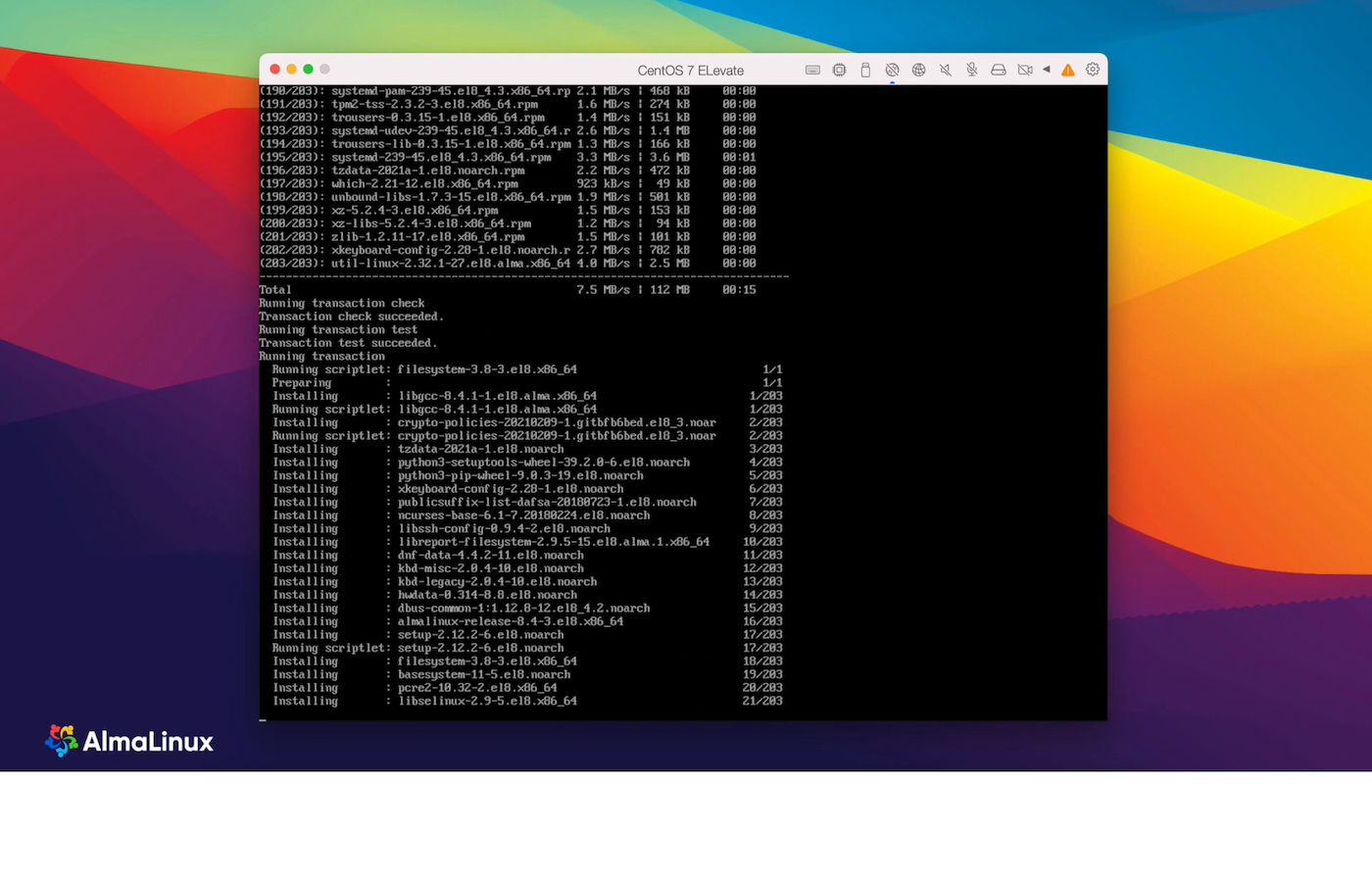Click the AlmaLinux multicolor logo

pos(62,741)
